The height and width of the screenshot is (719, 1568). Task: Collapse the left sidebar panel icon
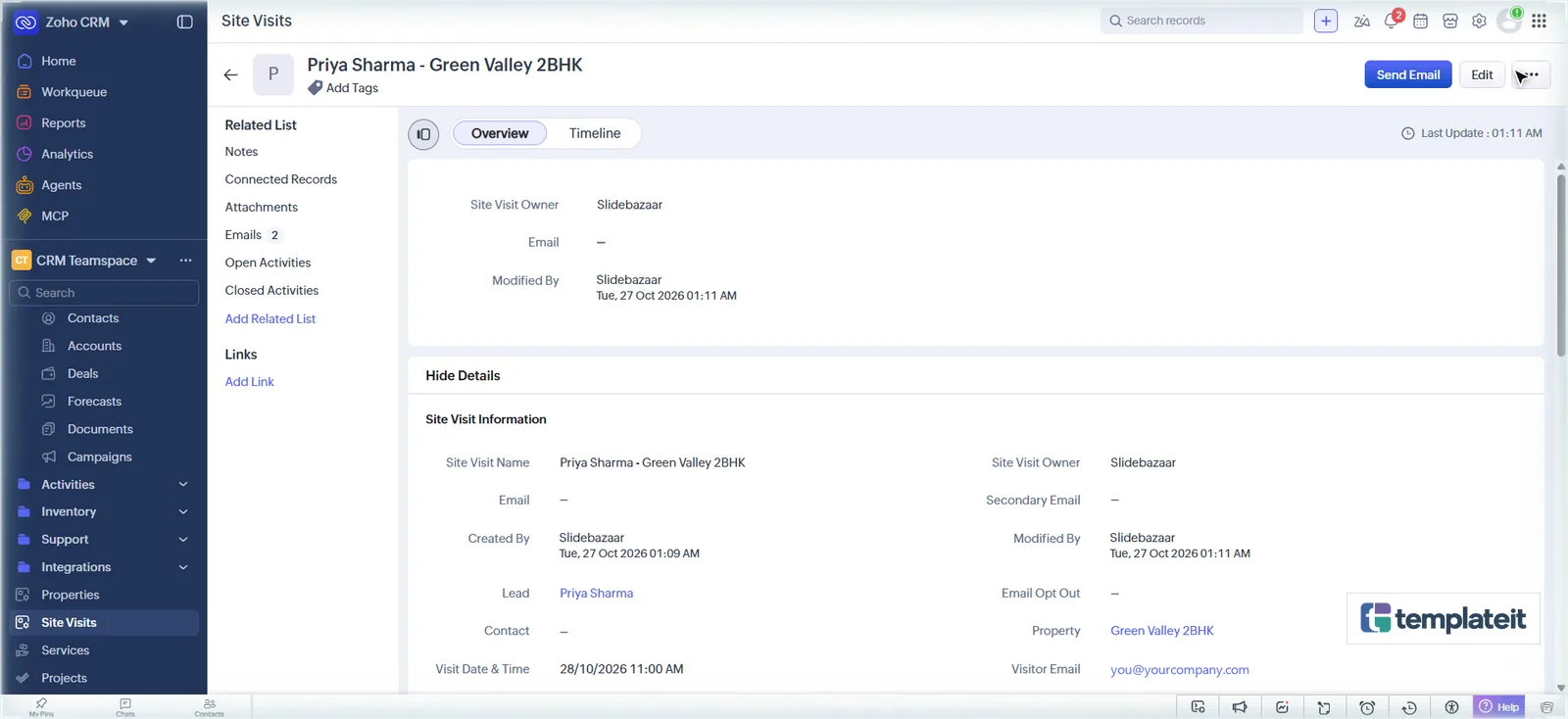184,22
